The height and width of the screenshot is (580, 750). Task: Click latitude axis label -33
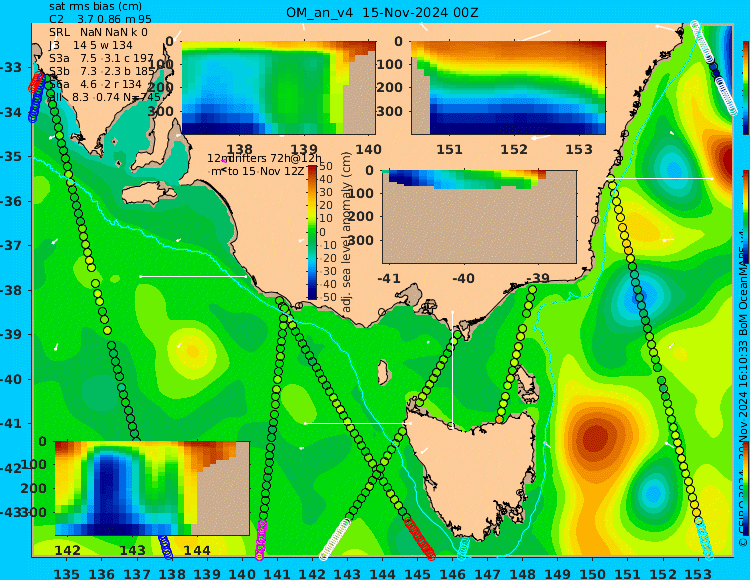(11, 67)
